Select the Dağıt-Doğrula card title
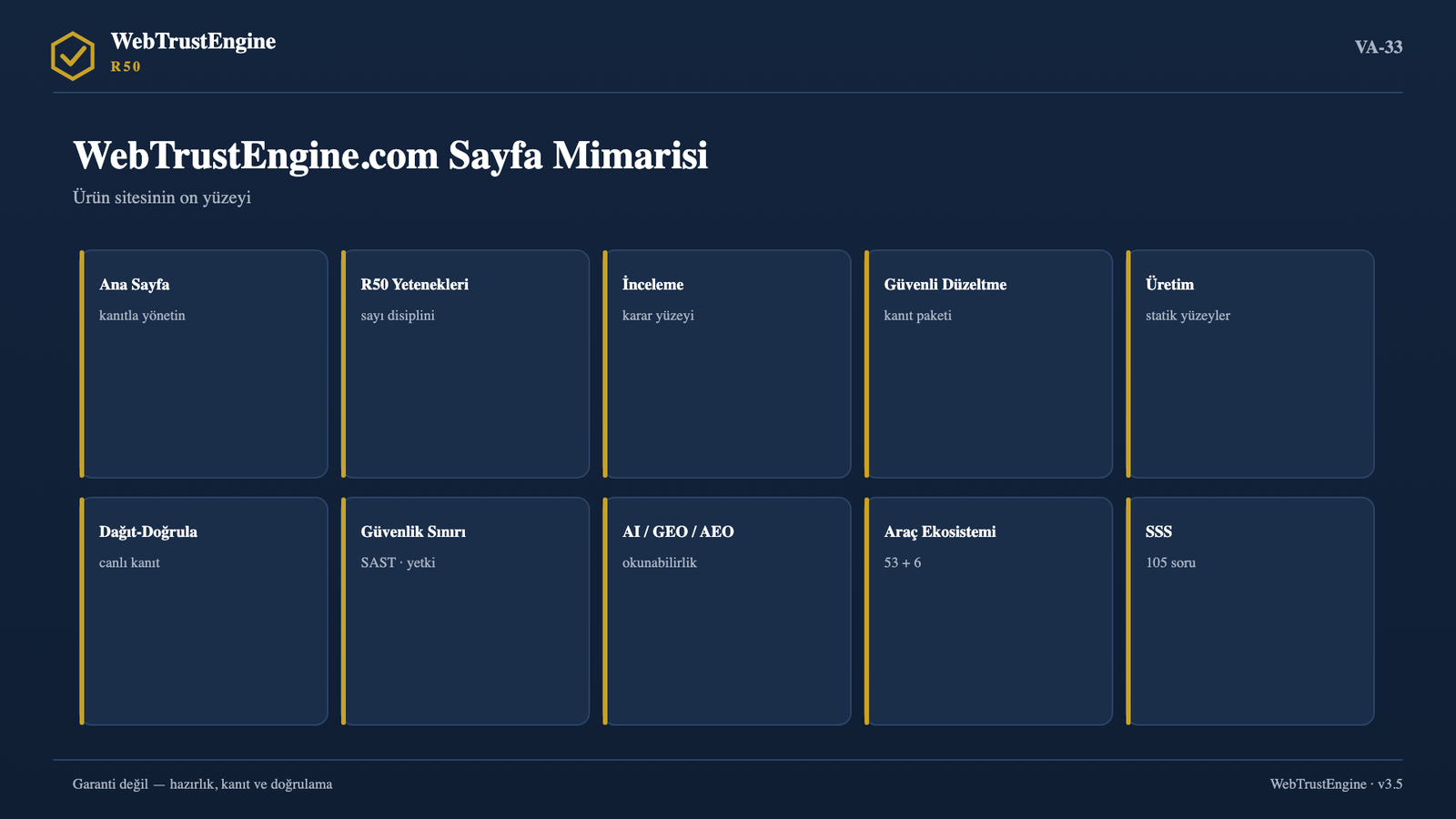 pos(148,531)
